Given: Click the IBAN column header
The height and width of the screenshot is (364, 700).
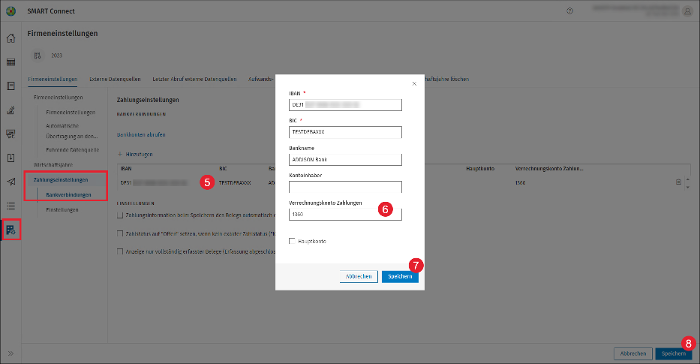Looking at the screenshot, I should tap(126, 169).
